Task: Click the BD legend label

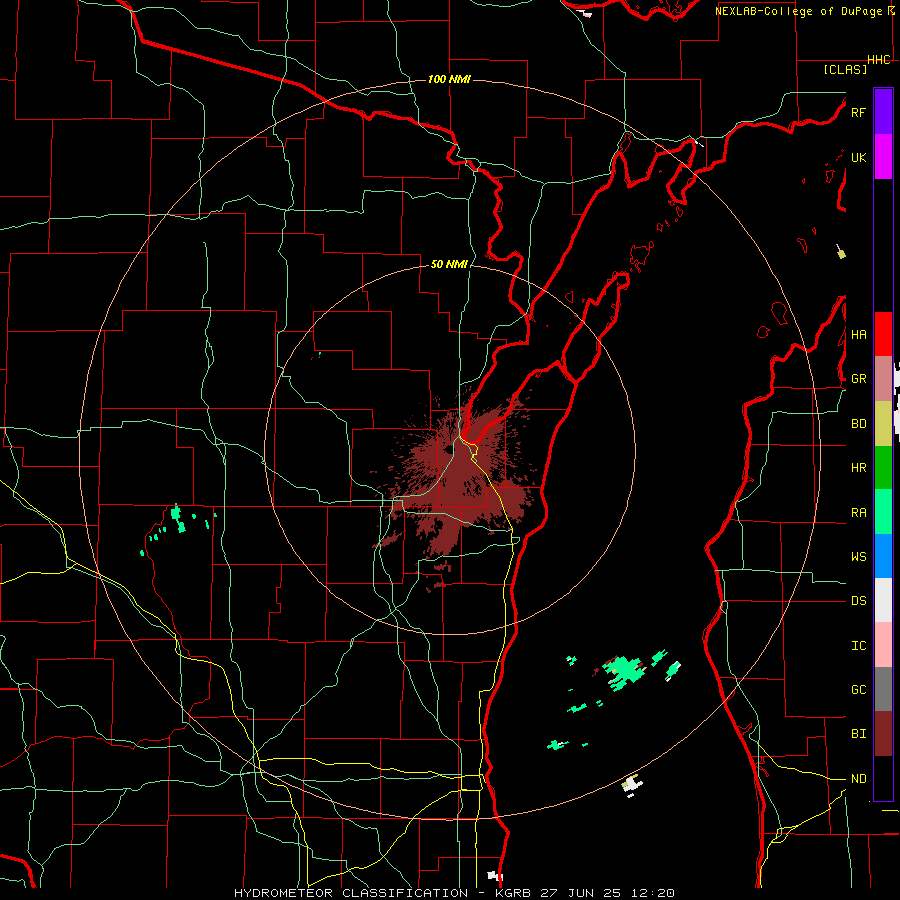Action: 858,424
